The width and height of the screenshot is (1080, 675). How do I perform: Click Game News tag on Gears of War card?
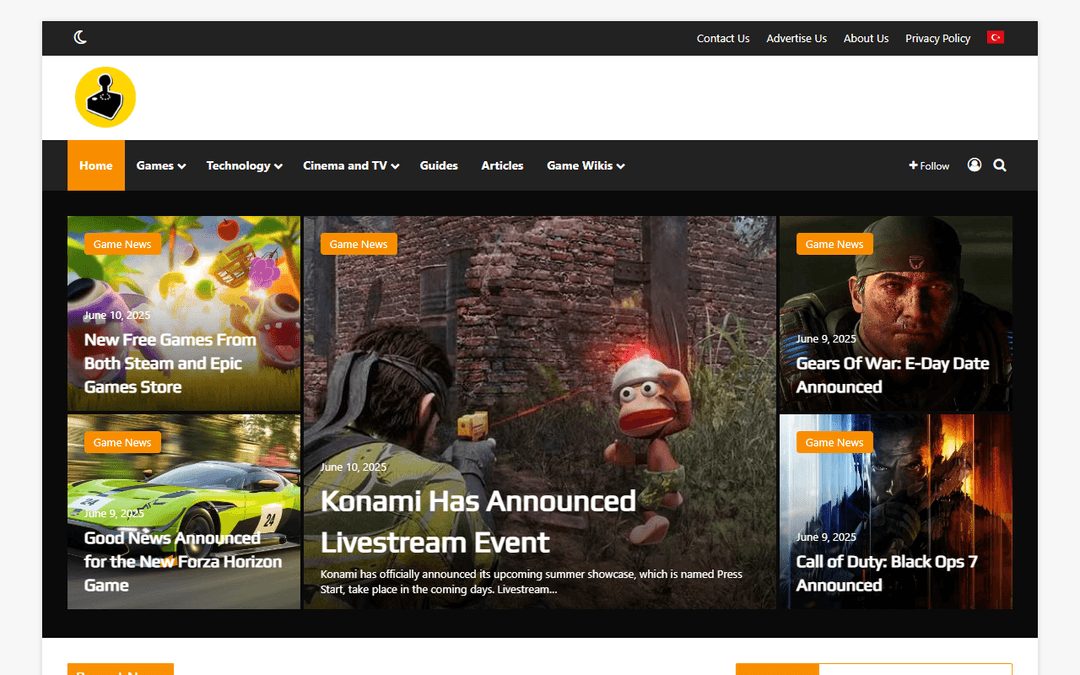pyautogui.click(x=834, y=244)
